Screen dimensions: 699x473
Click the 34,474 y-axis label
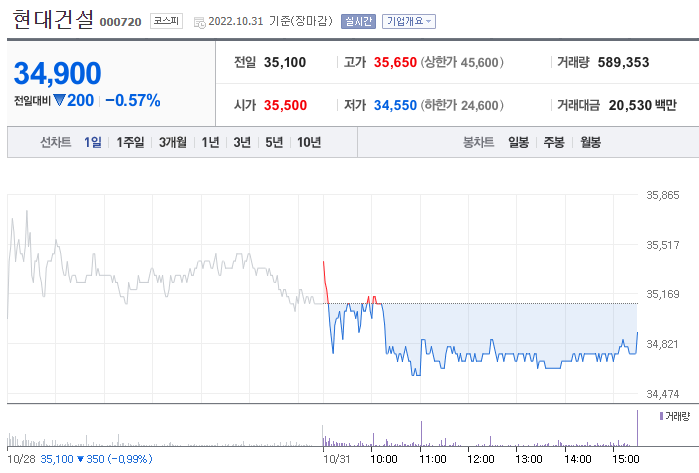[x=662, y=394]
